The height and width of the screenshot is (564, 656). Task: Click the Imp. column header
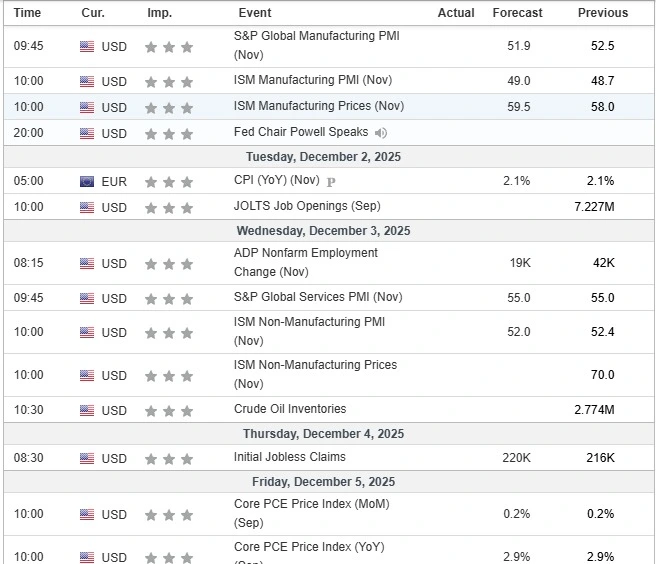(159, 13)
